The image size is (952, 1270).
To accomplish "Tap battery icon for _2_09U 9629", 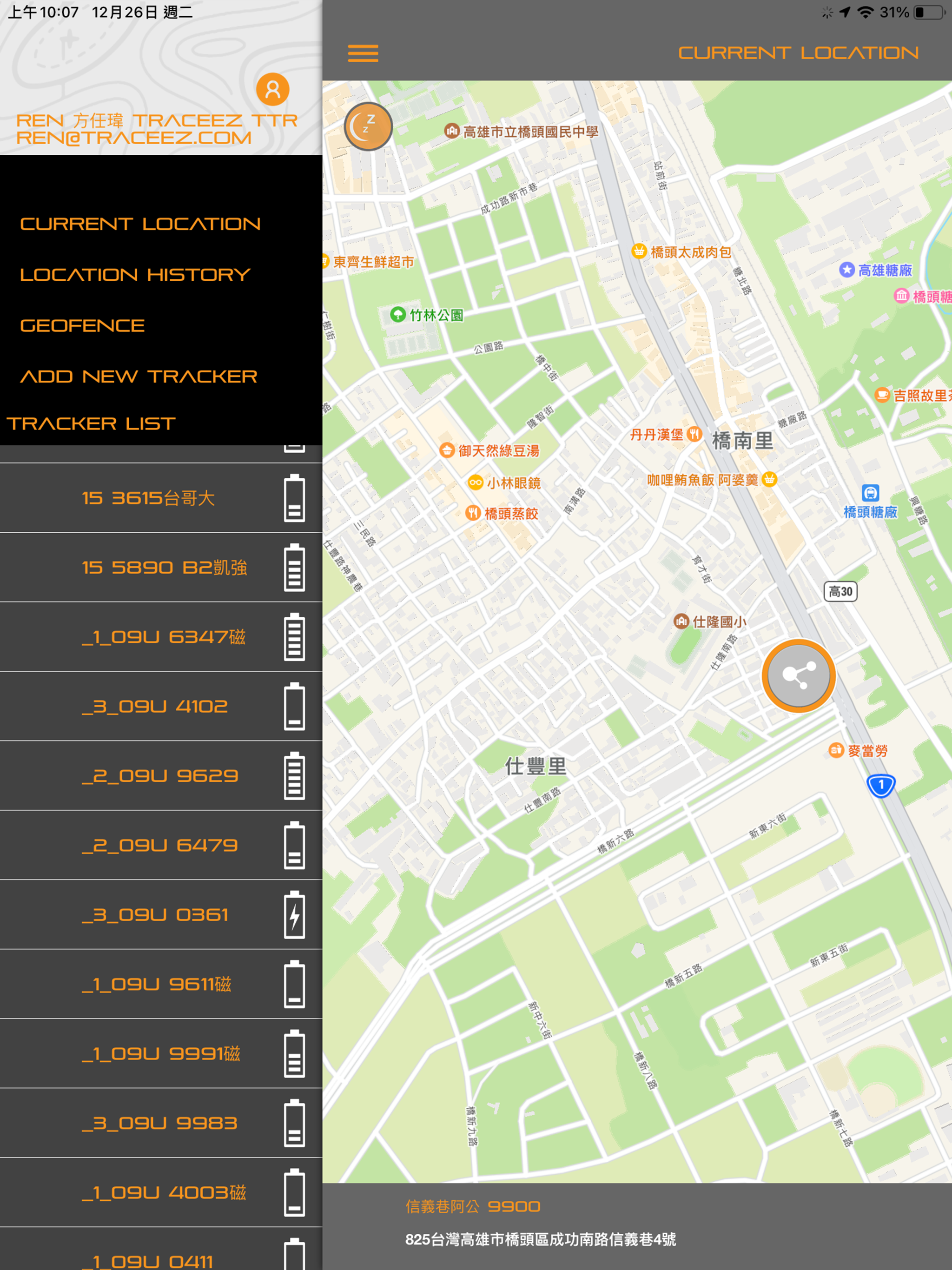I will (295, 776).
